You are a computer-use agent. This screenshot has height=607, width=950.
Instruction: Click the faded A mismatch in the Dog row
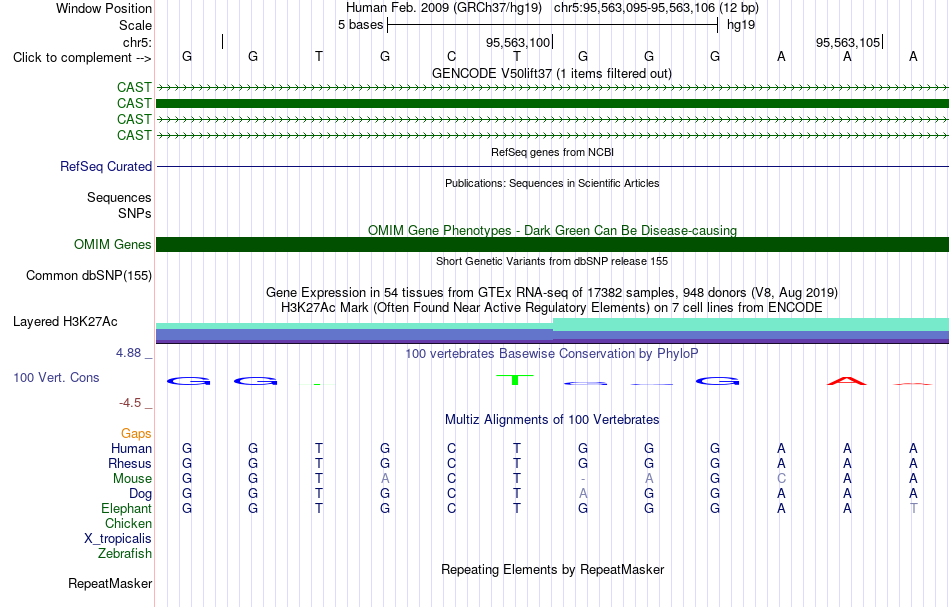pyautogui.click(x=583, y=494)
